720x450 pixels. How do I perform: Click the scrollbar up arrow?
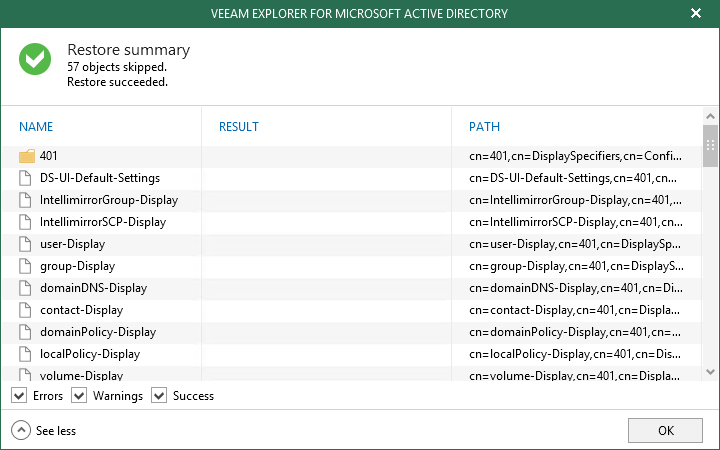coord(710,116)
